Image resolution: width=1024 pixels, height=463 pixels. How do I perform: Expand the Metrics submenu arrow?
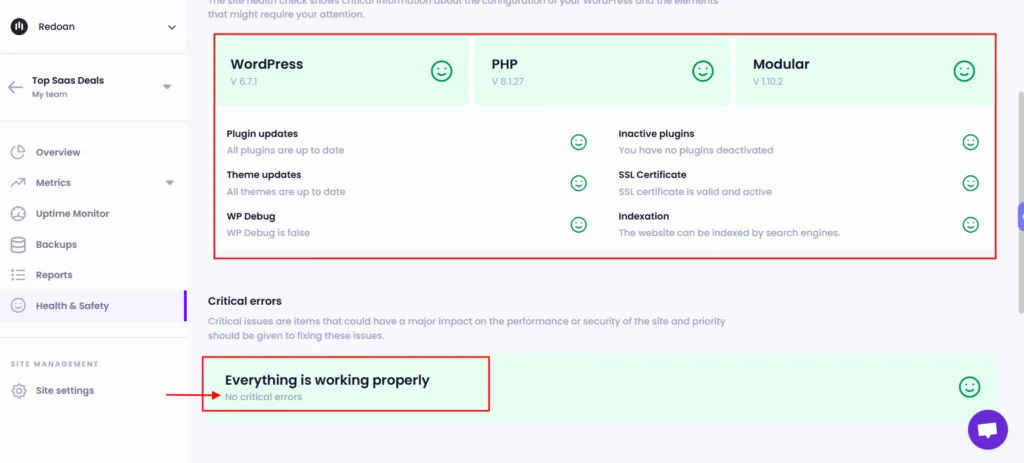(x=169, y=183)
